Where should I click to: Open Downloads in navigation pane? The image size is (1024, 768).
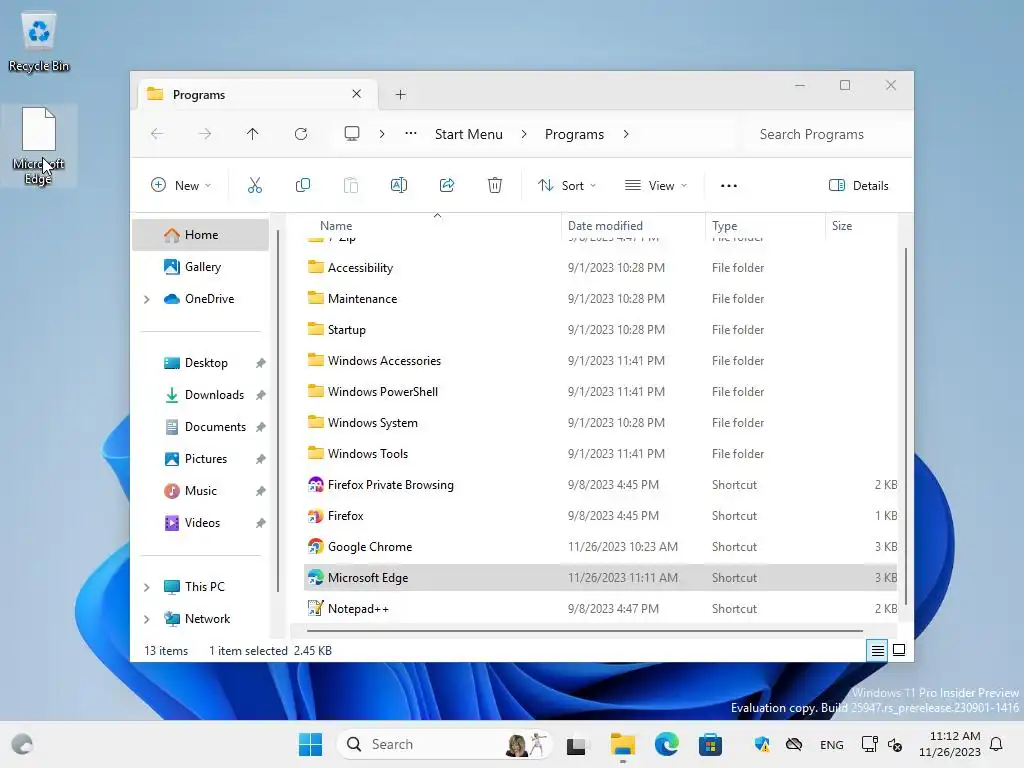click(x=200, y=394)
